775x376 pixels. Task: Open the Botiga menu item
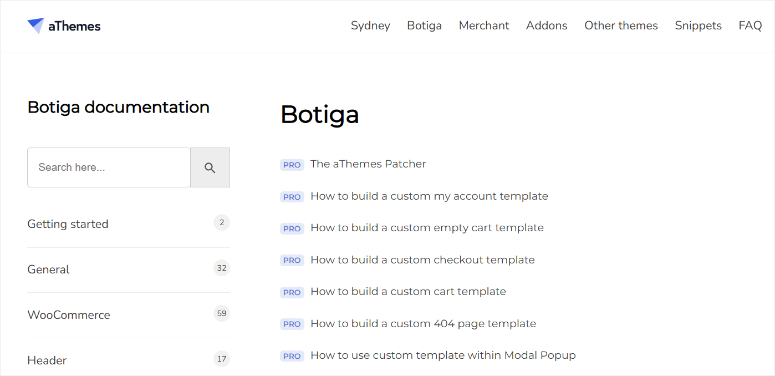pyautogui.click(x=424, y=26)
